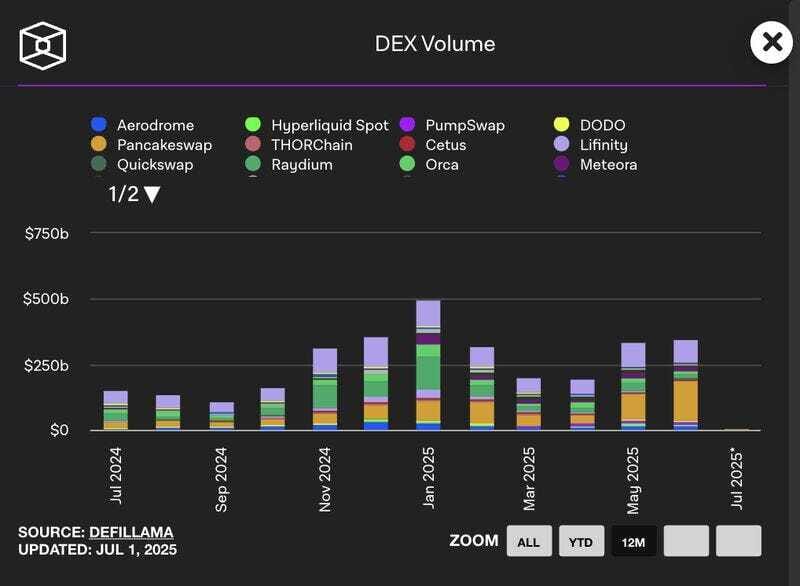The image size is (800, 586).
Task: Go to next legend page arrow
Action: click(x=152, y=194)
